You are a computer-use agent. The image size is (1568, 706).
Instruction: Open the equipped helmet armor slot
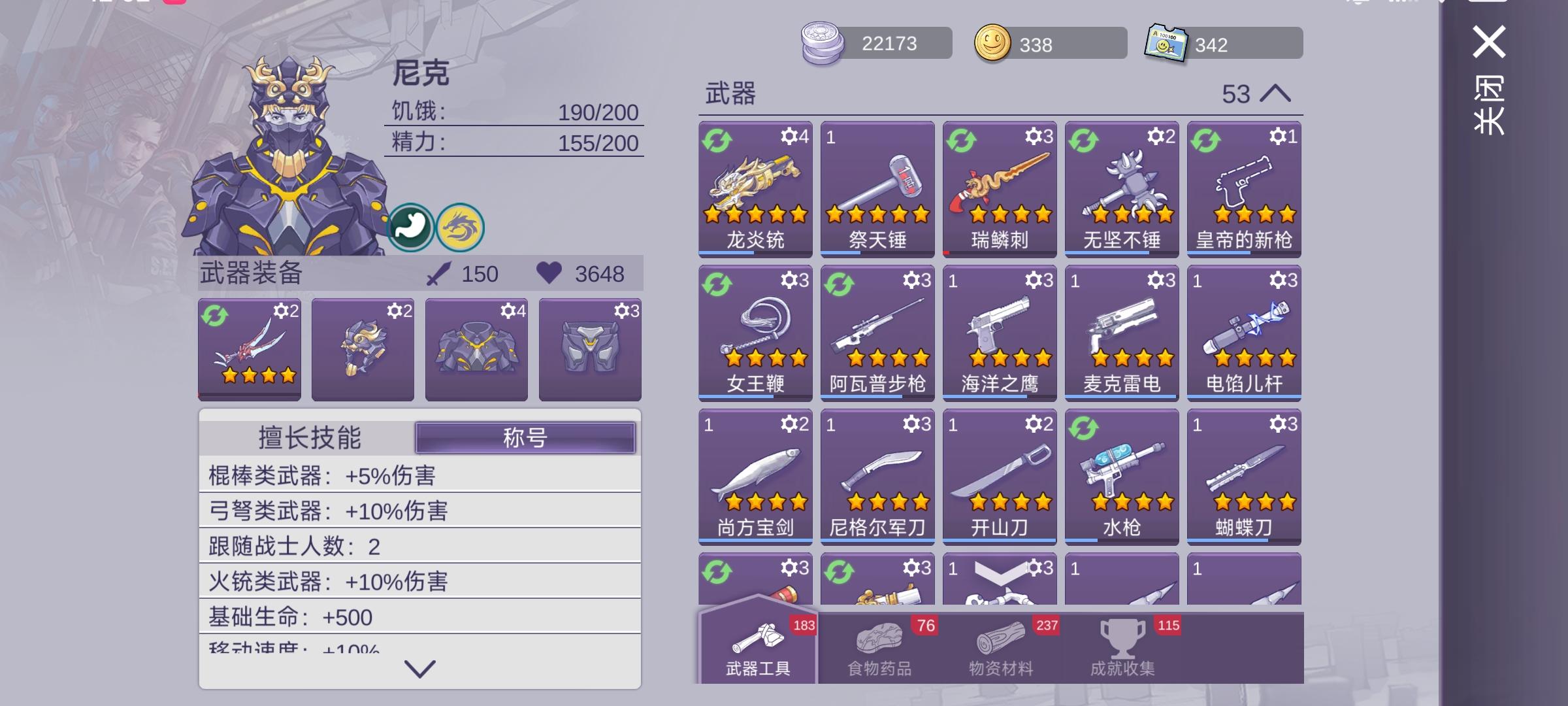(363, 349)
